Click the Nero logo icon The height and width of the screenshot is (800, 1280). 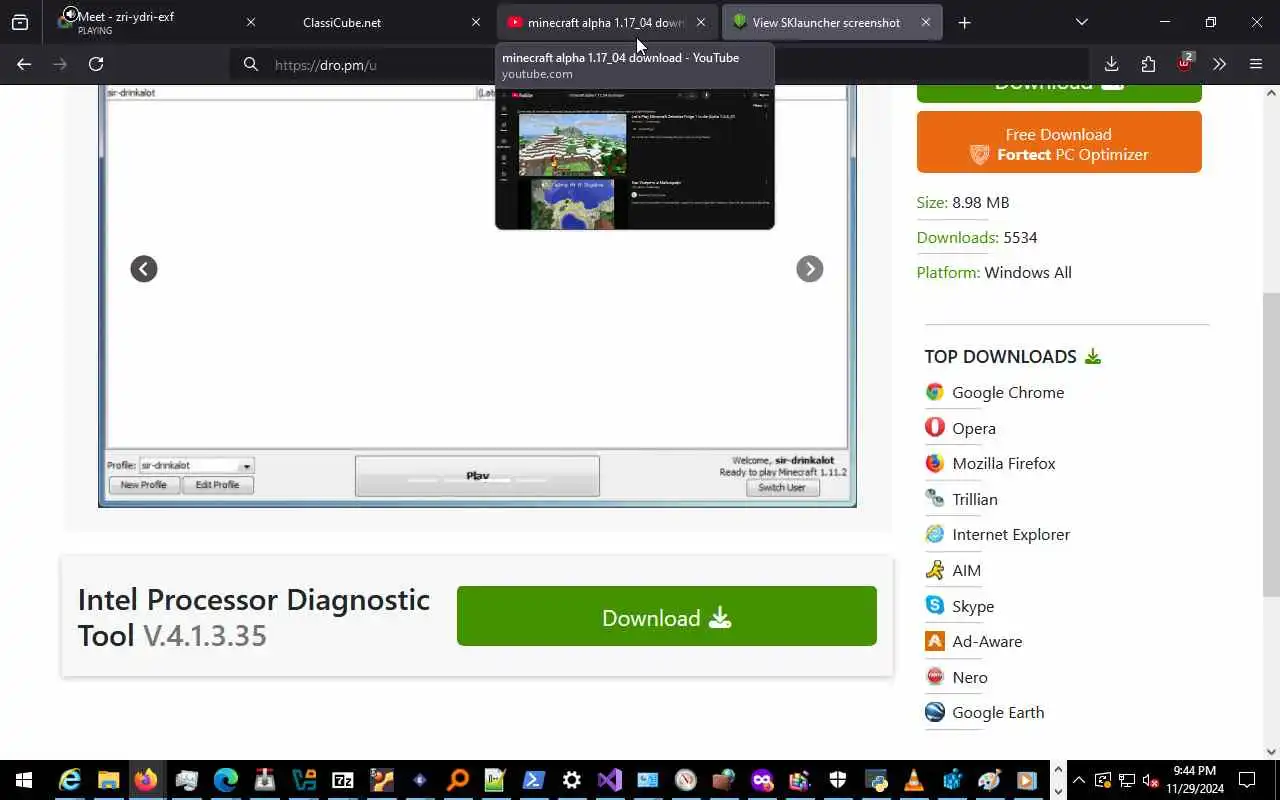tap(935, 676)
